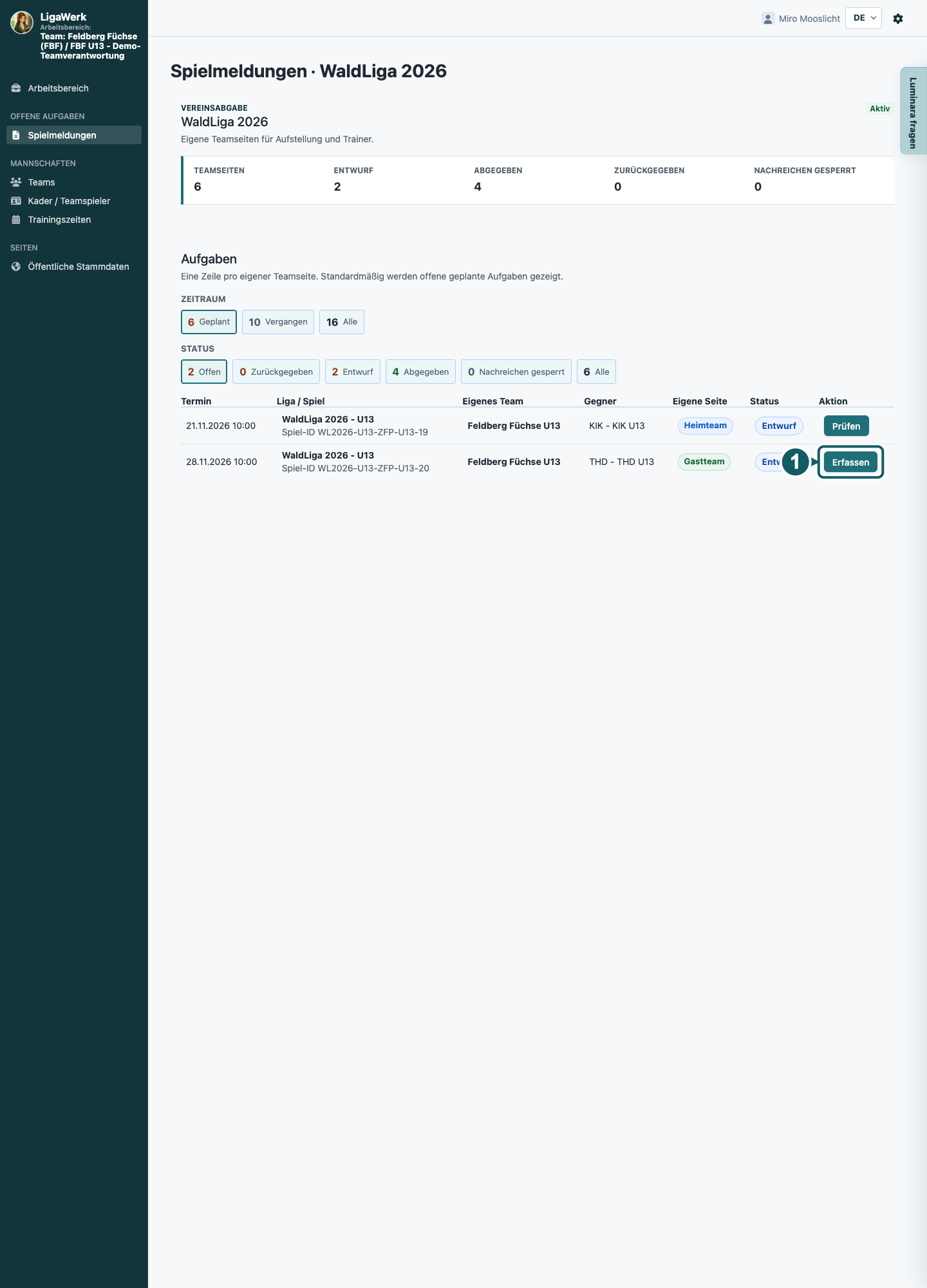This screenshot has height=1288, width=927.
Task: Click the THD - THD U13 opponent cell
Action: pyautogui.click(x=621, y=462)
